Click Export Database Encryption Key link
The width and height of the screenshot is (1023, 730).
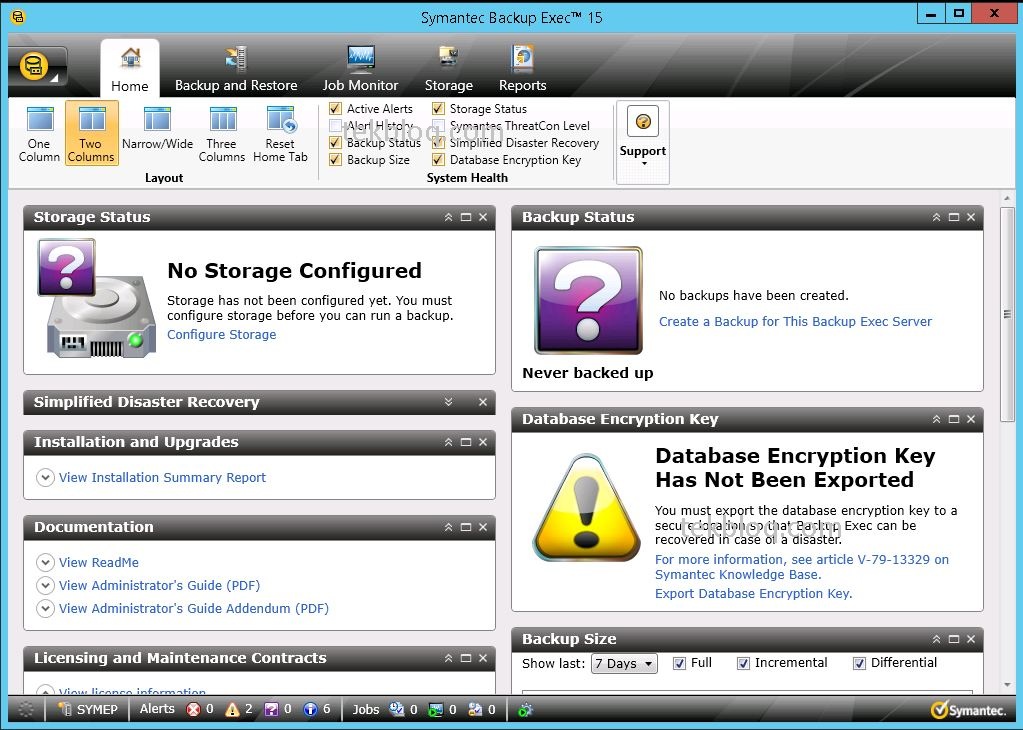(x=754, y=594)
